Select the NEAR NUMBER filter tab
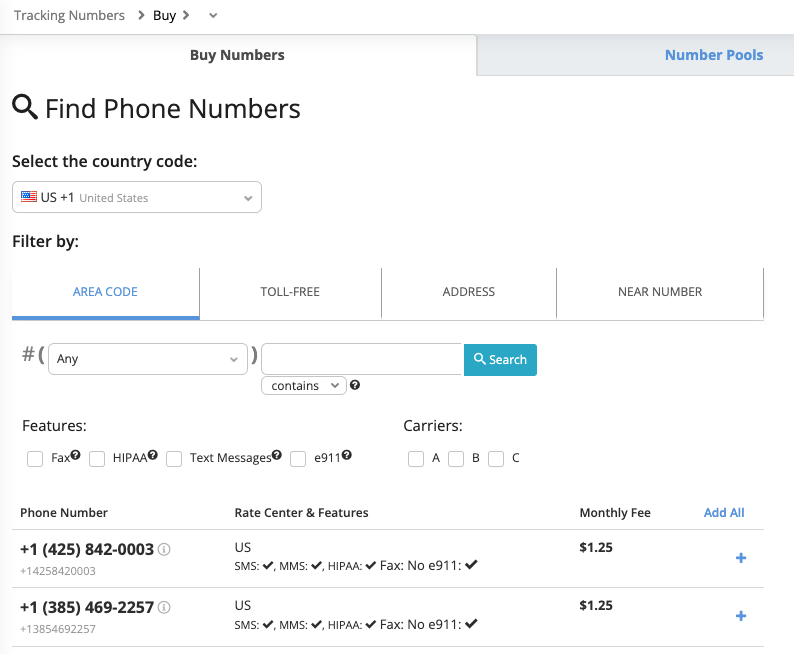The image size is (794, 654). [660, 292]
